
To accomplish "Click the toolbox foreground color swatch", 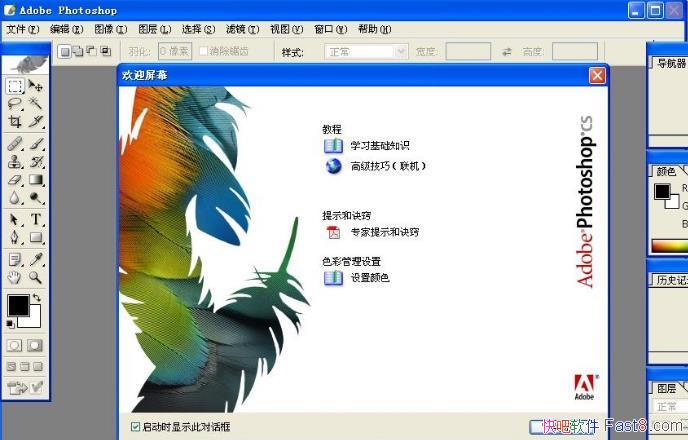I will 18,305.
